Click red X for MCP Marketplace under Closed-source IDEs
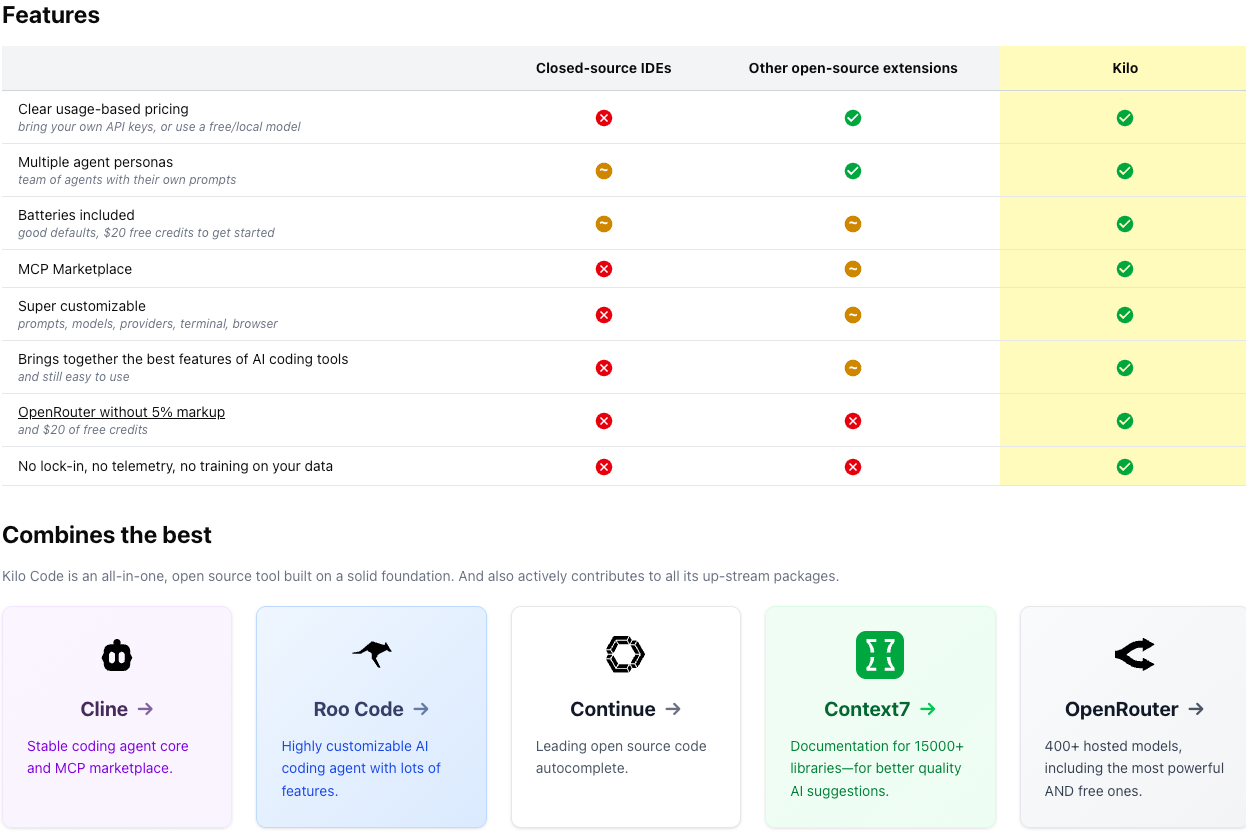 (604, 269)
